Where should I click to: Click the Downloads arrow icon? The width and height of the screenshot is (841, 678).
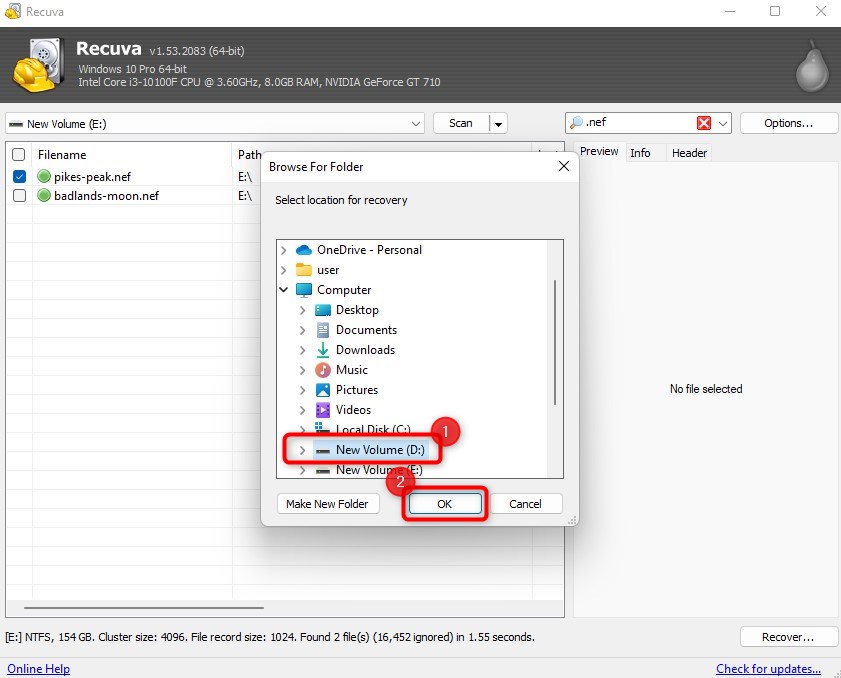click(322, 350)
